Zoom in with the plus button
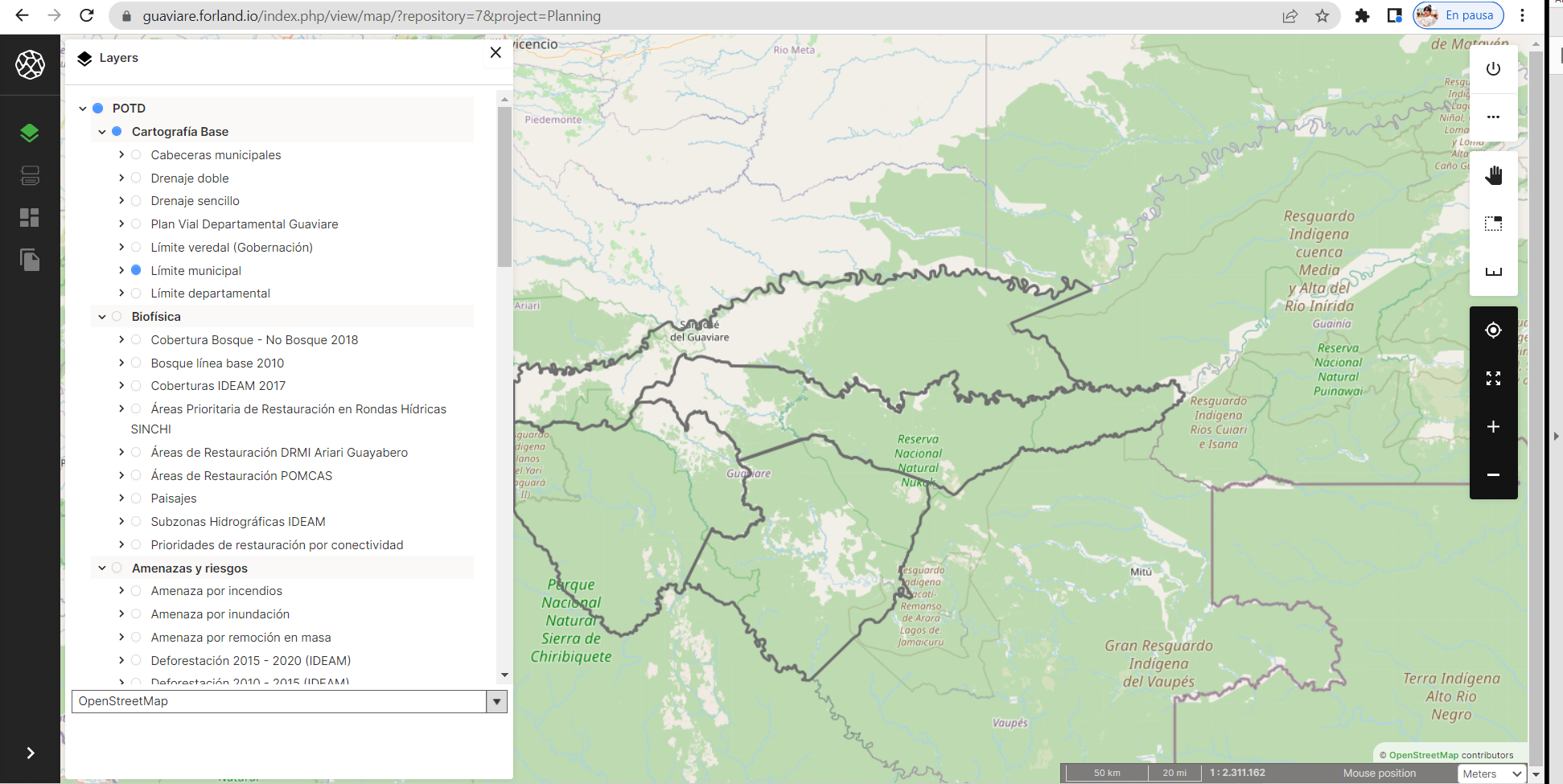 click(1493, 427)
